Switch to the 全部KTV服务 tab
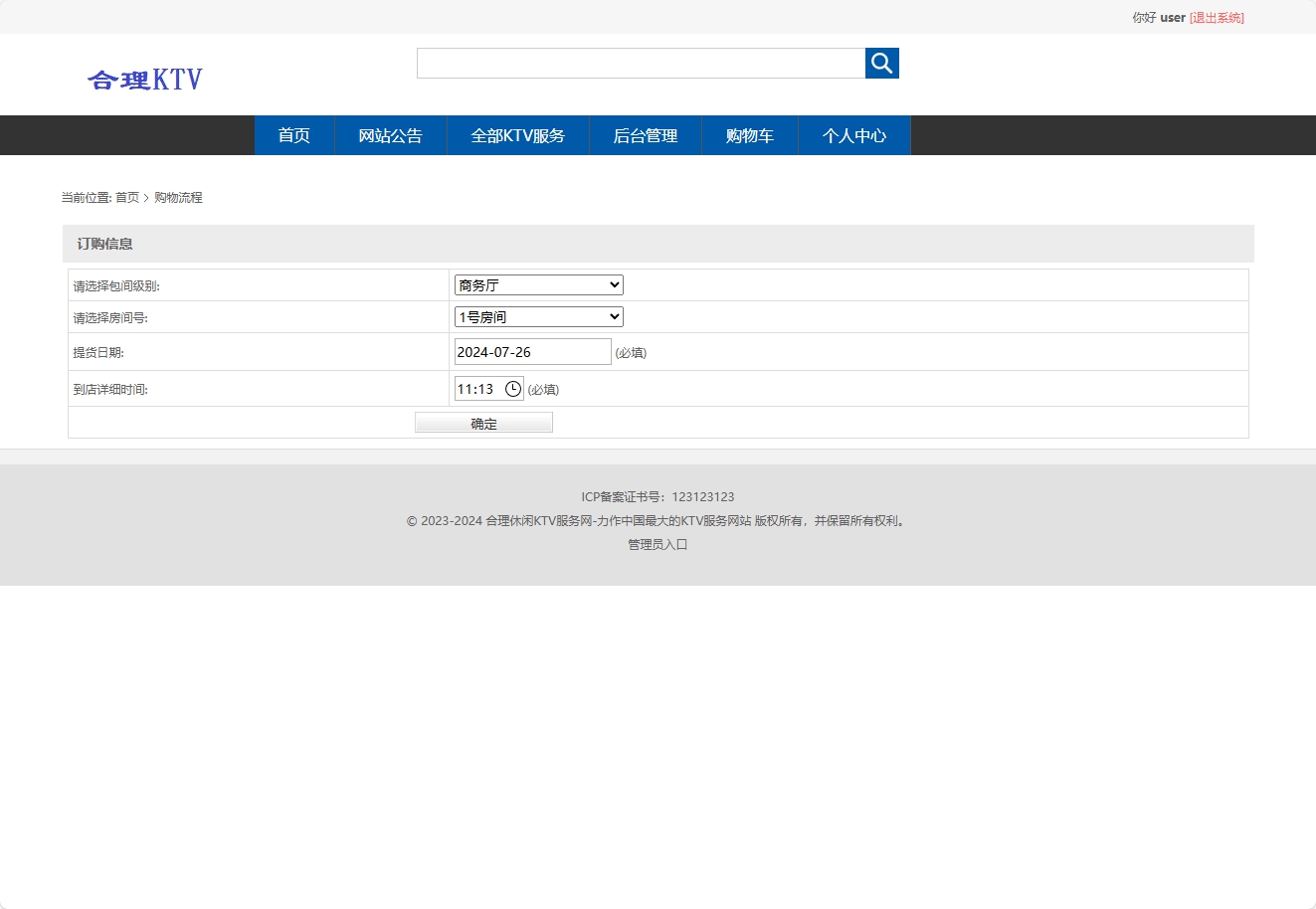The height and width of the screenshot is (909, 1316). tap(517, 135)
